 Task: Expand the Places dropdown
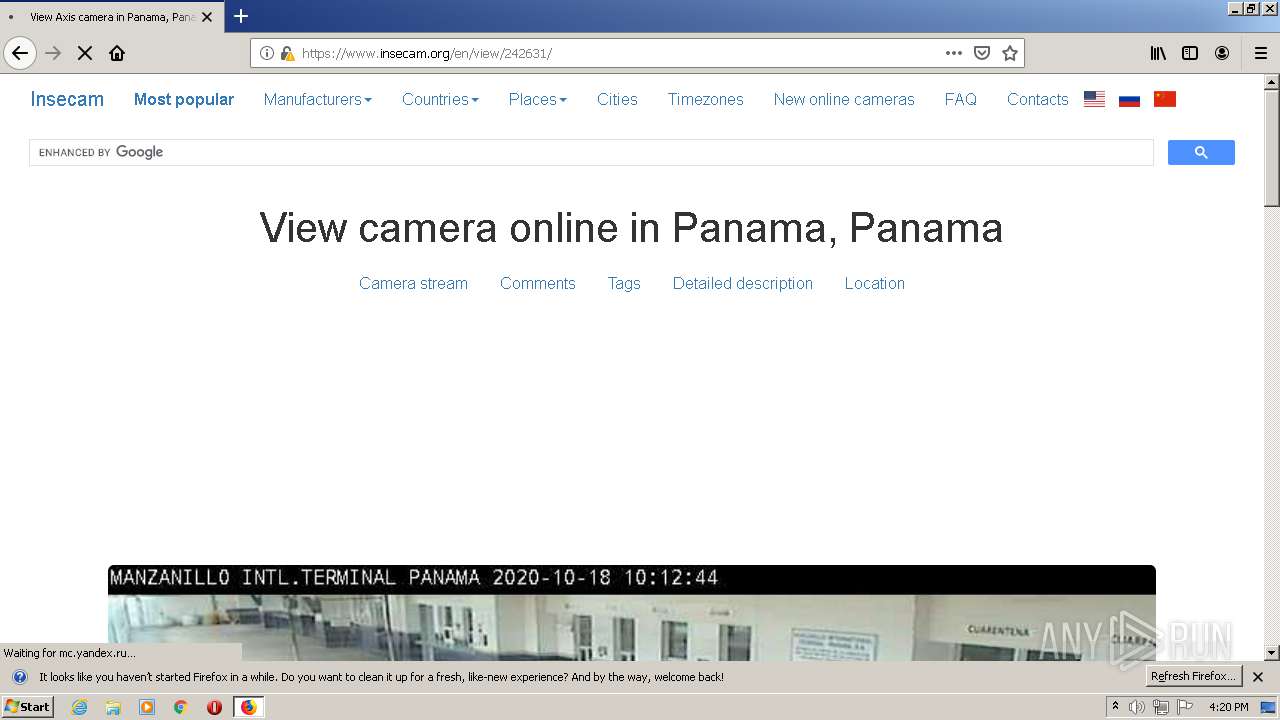point(537,99)
